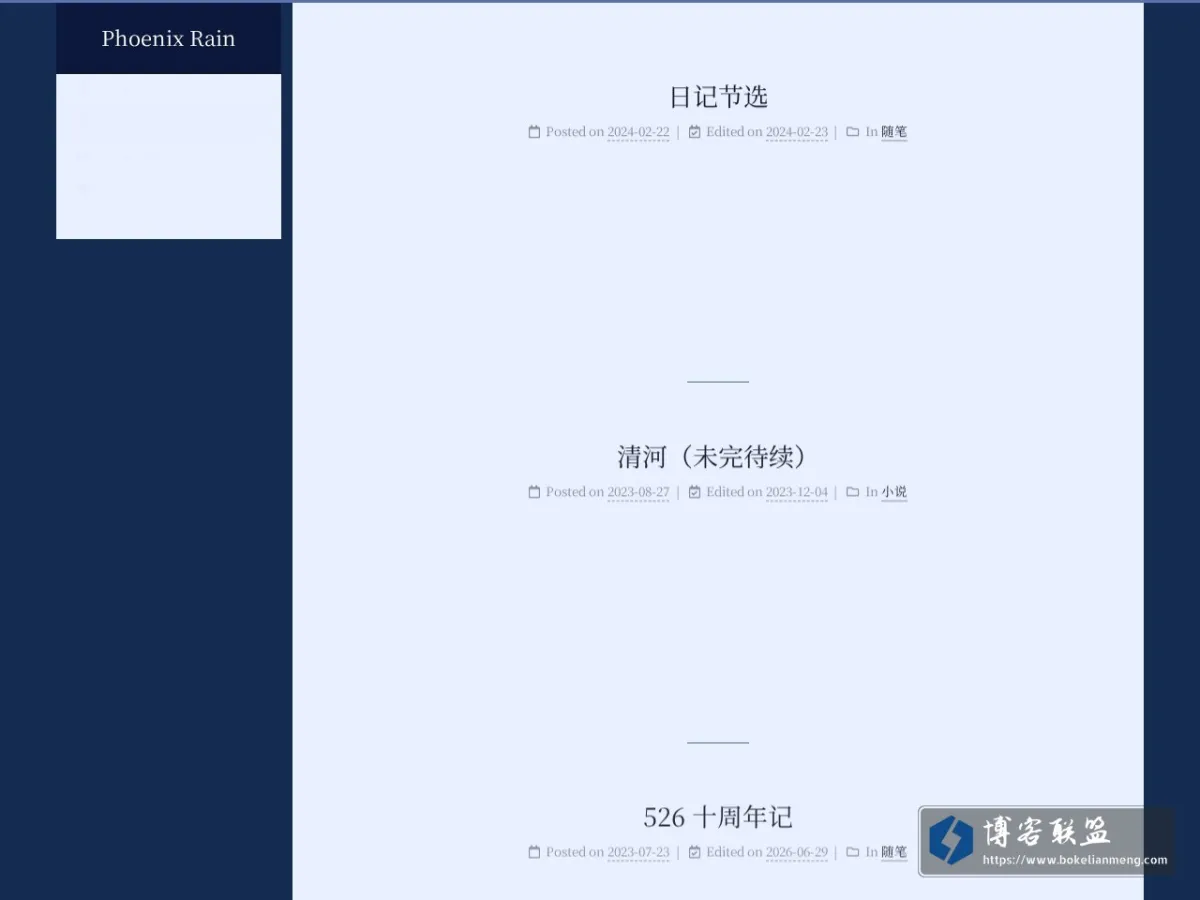
Task: Open the 526 十周年记 post
Action: [x=718, y=817]
